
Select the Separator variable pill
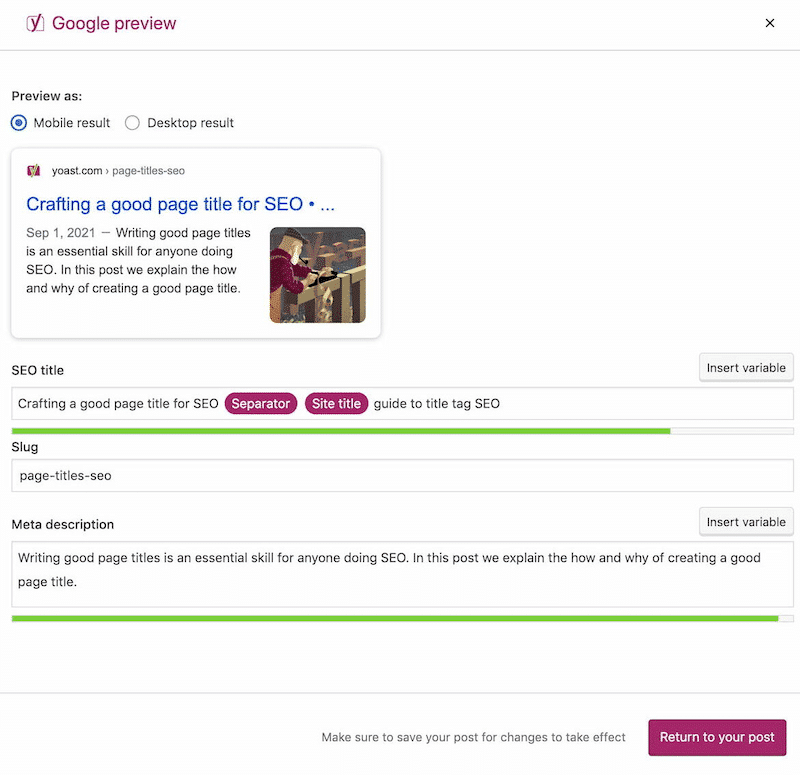[260, 403]
